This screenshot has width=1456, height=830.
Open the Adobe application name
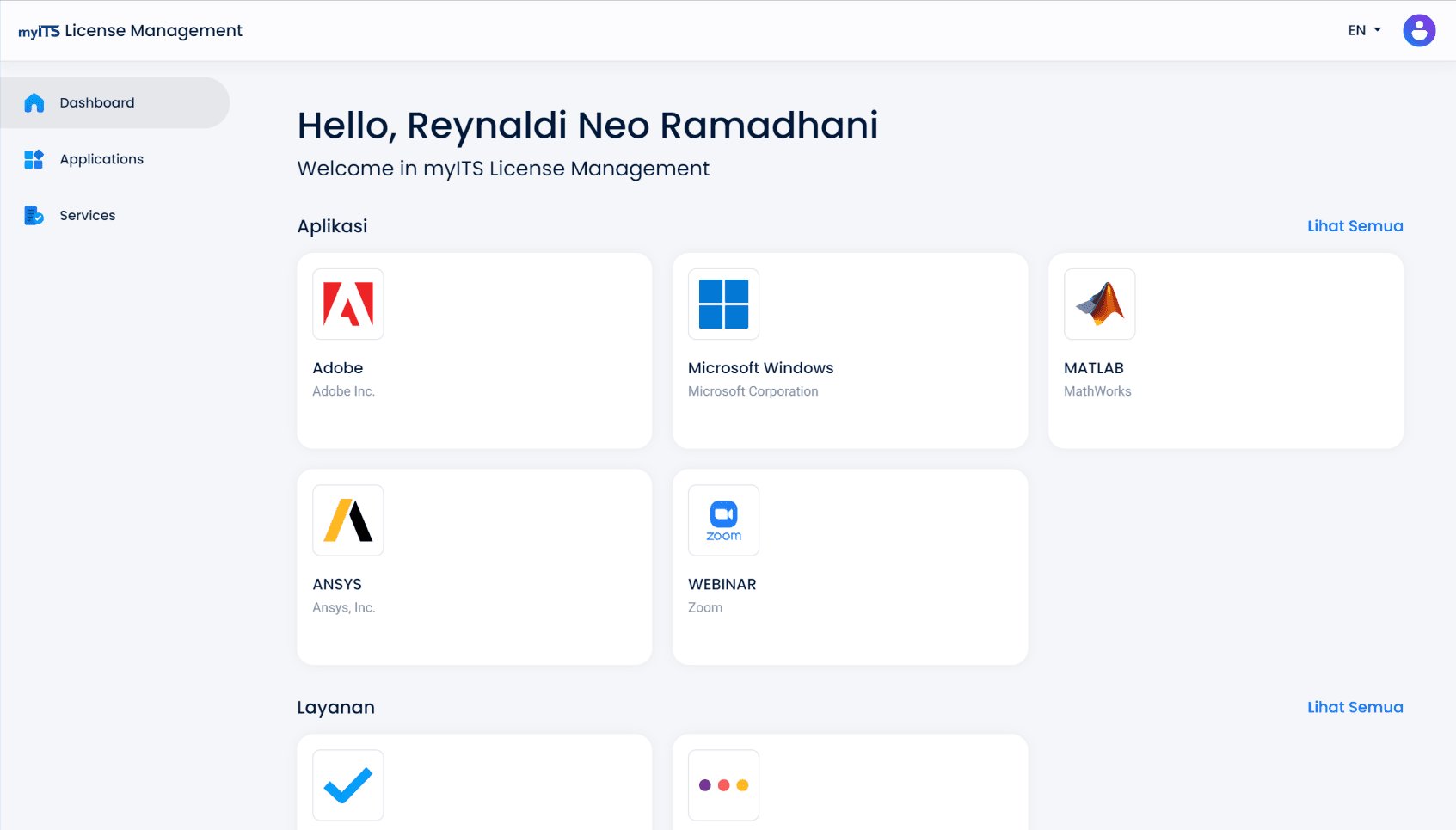(x=338, y=368)
